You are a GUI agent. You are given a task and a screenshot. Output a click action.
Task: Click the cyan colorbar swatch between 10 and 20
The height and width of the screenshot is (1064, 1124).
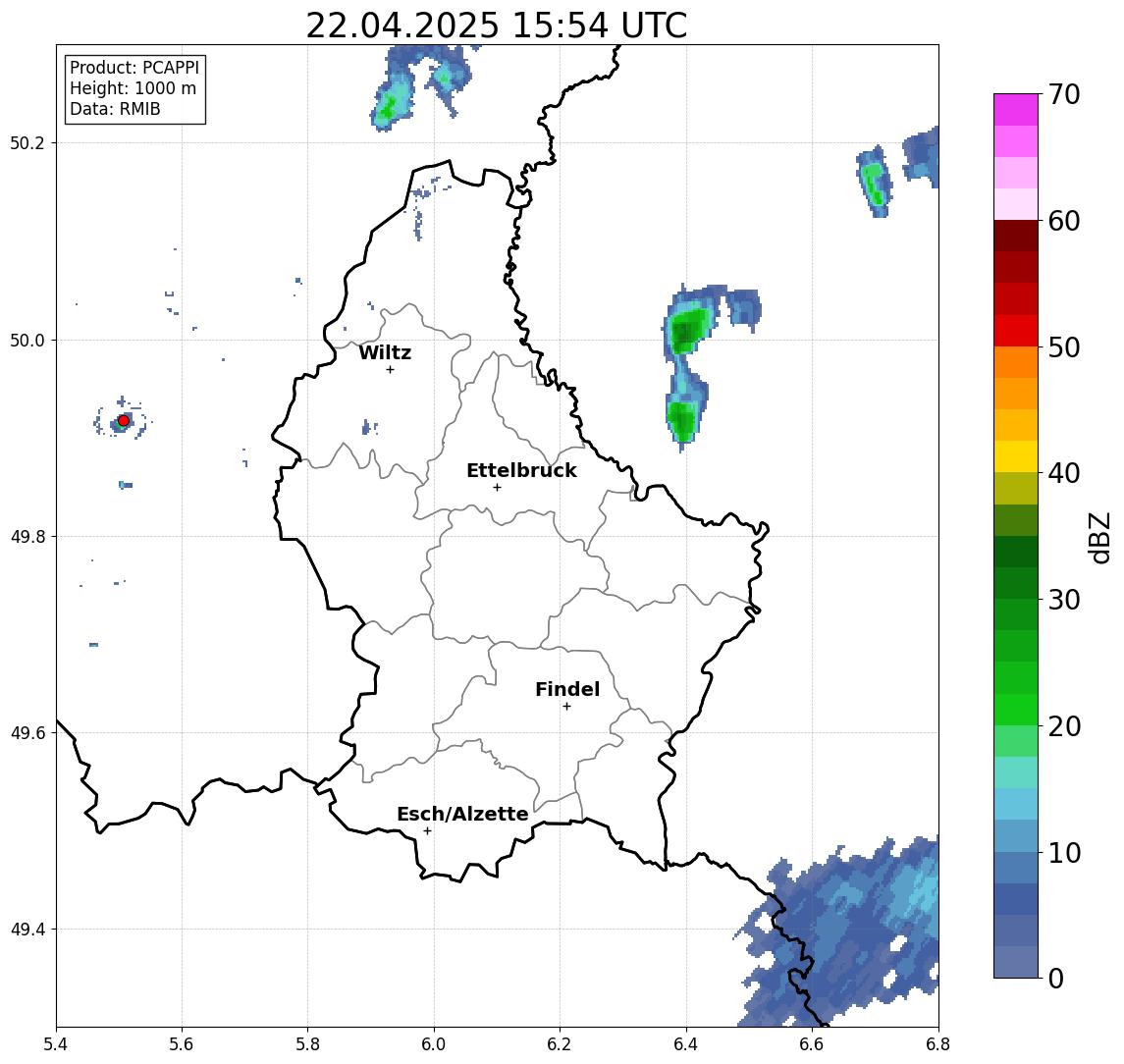coord(1016,805)
